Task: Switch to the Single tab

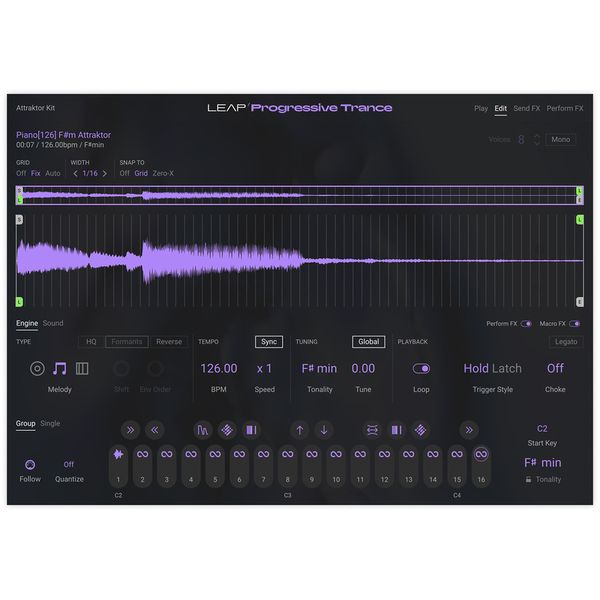Action: click(50, 423)
